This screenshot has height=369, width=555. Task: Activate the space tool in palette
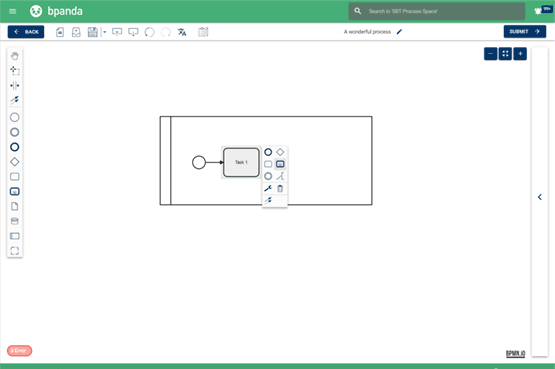pyautogui.click(x=15, y=85)
